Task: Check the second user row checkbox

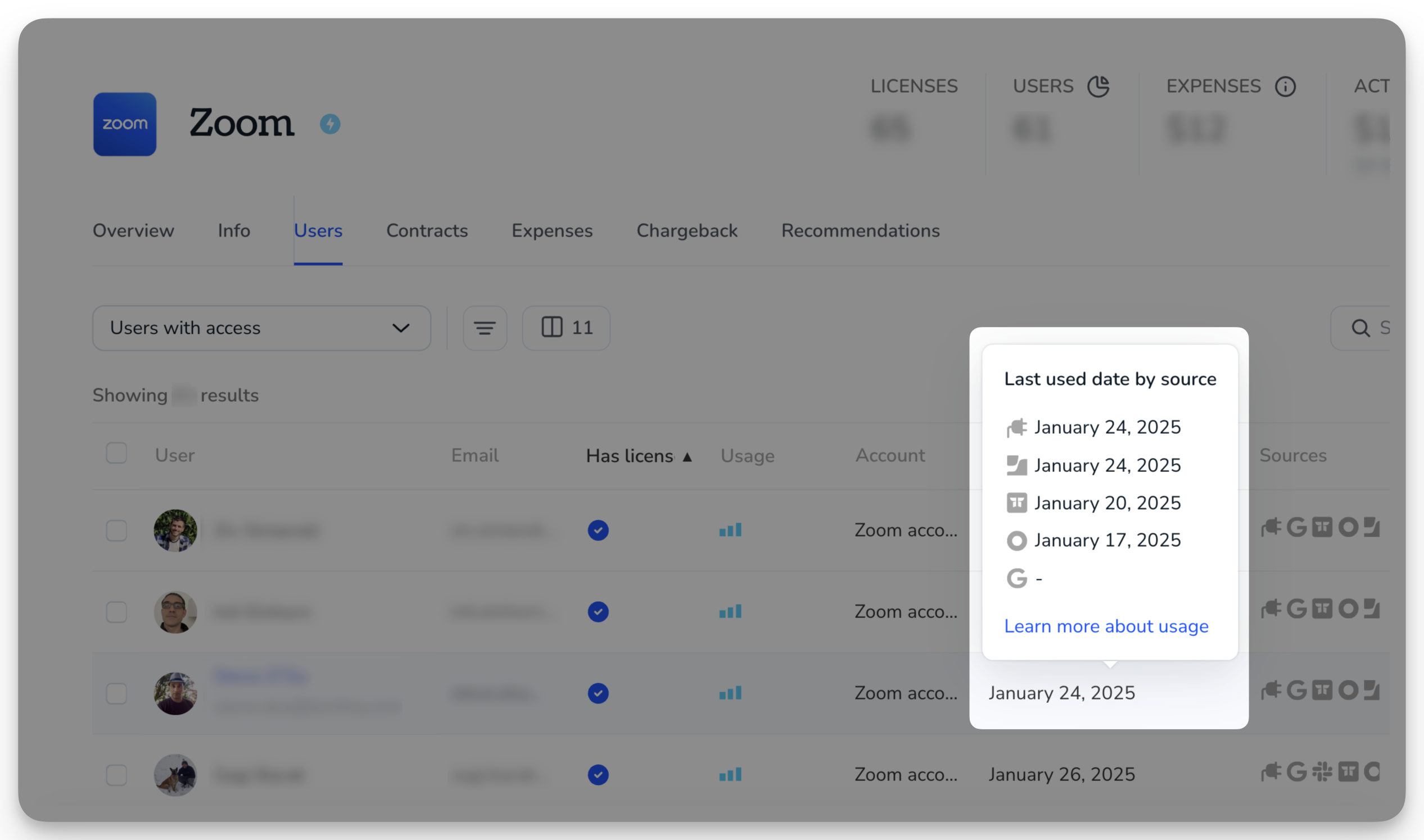Action: (x=116, y=612)
